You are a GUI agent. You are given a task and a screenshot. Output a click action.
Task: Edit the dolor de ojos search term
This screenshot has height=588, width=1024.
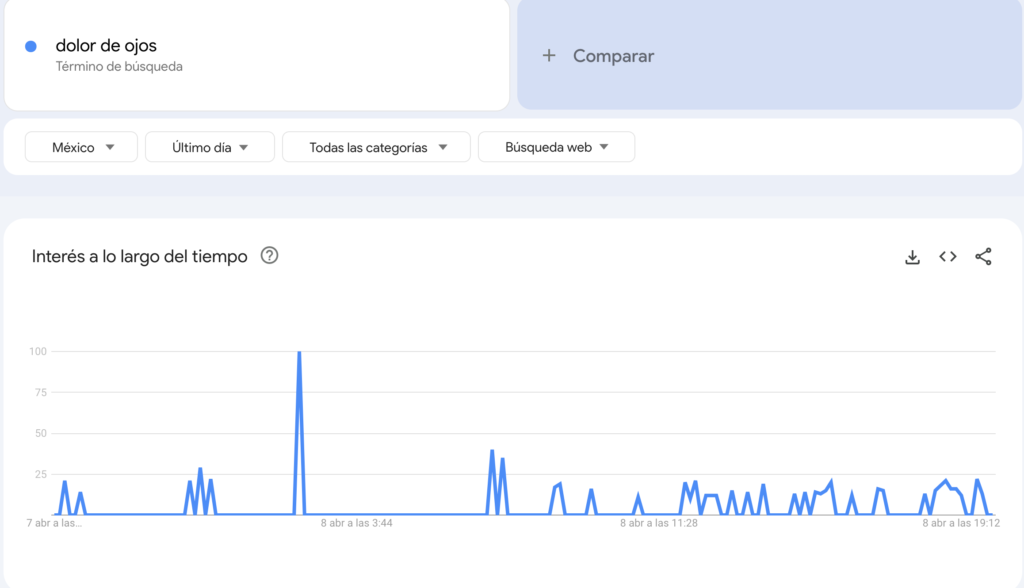pyautogui.click(x=106, y=46)
